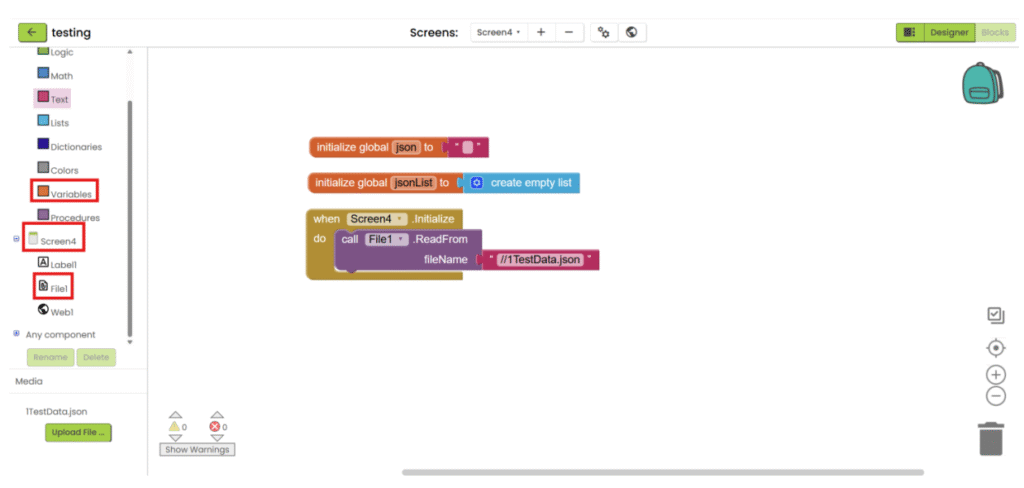Expand the Any component tree node
The image size is (1024, 488).
[x=17, y=334]
